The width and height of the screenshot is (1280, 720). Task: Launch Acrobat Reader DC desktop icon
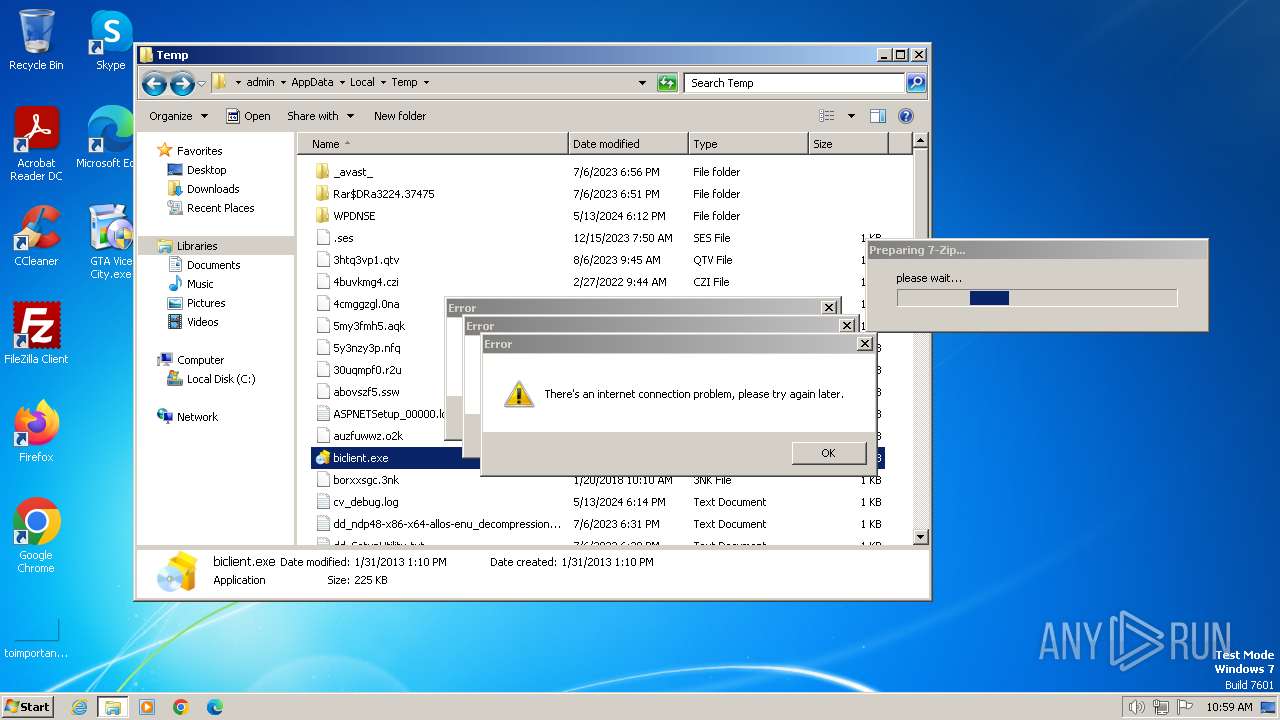coord(36,143)
